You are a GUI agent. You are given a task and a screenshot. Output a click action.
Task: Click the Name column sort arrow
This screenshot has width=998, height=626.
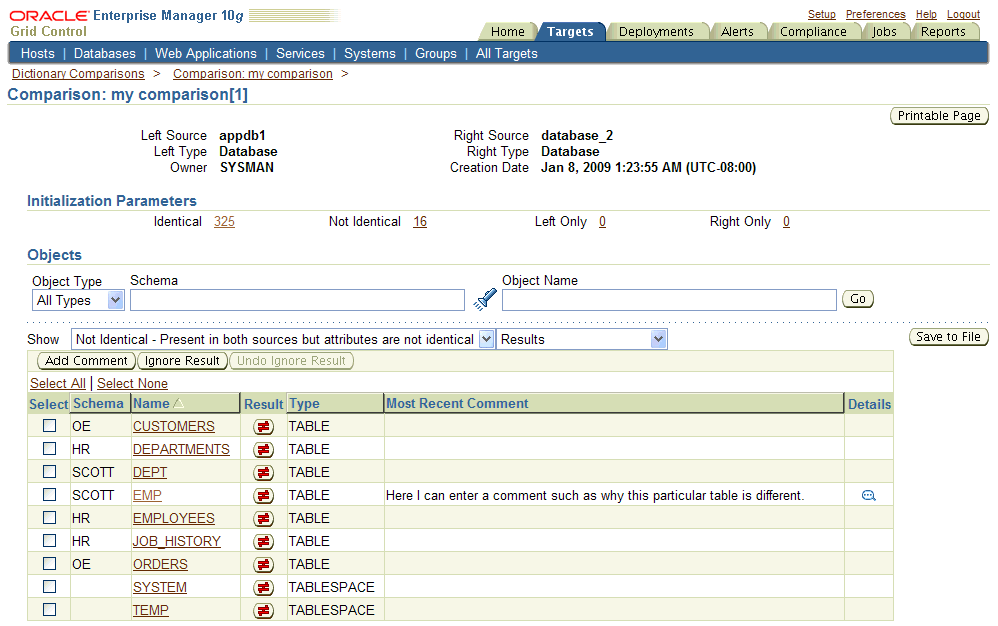(178, 403)
